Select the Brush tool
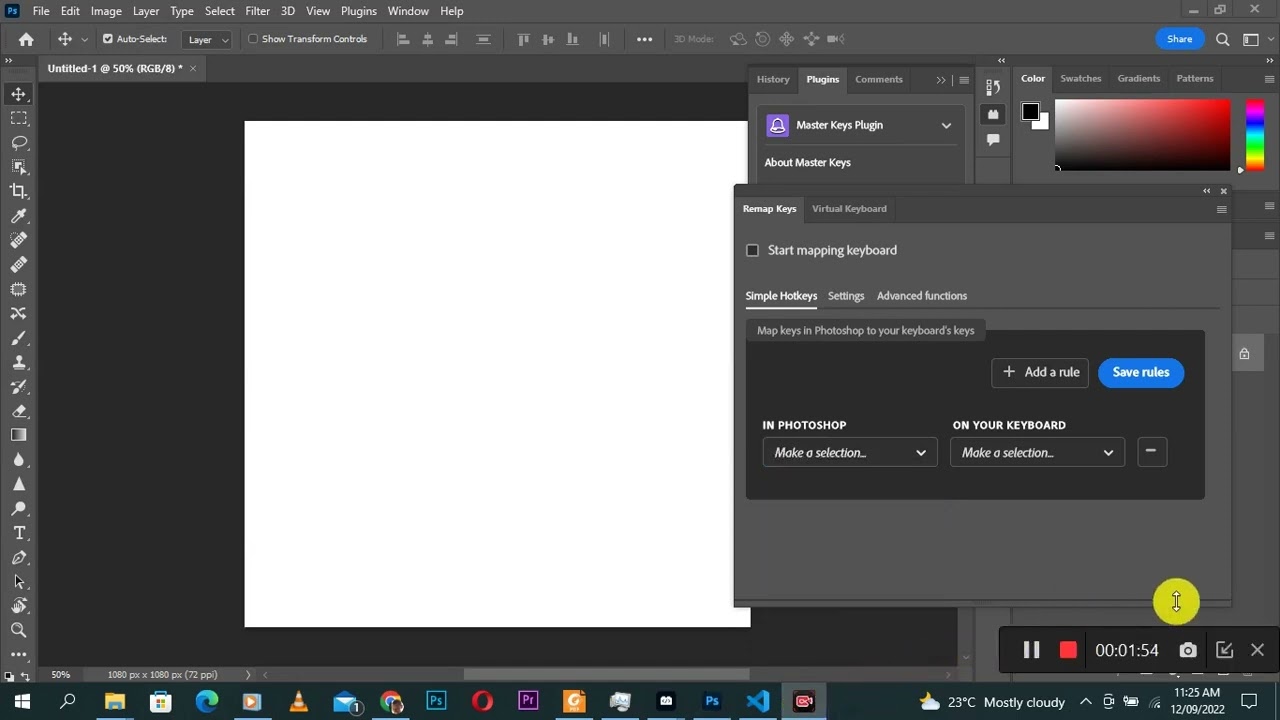 point(19,338)
